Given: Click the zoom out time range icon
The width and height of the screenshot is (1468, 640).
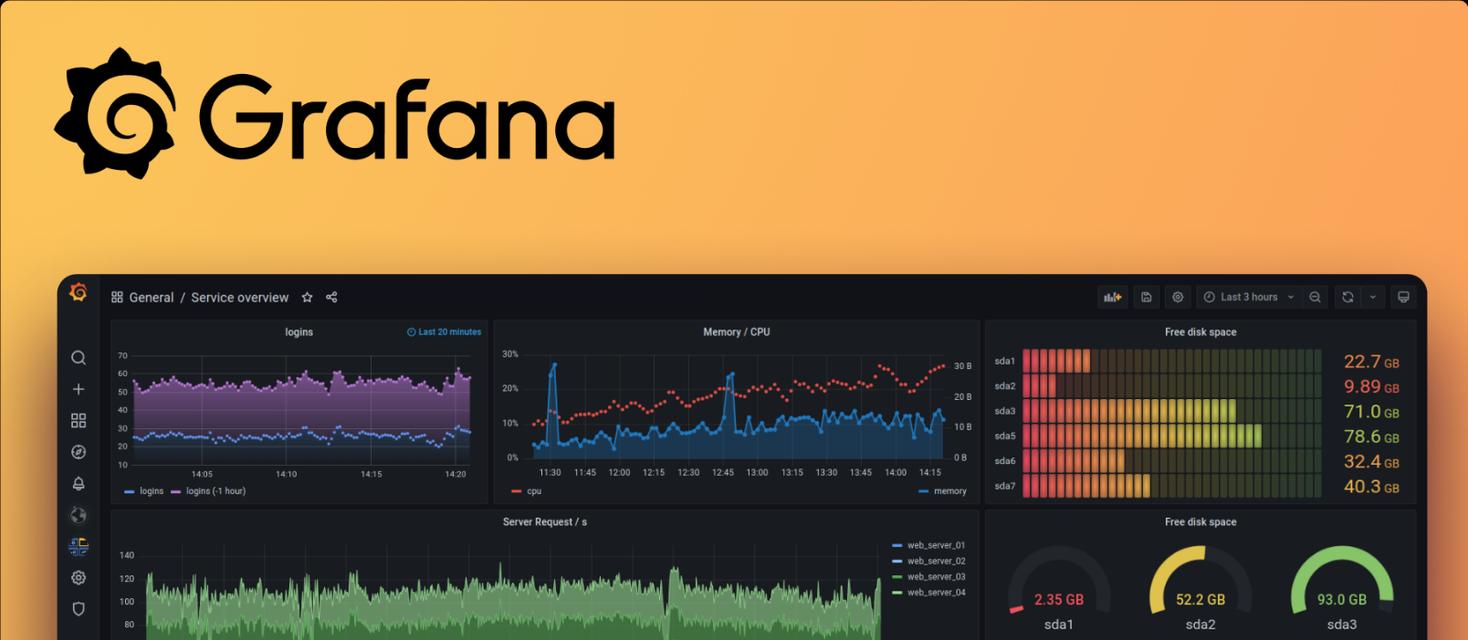Looking at the screenshot, I should click(x=1315, y=297).
